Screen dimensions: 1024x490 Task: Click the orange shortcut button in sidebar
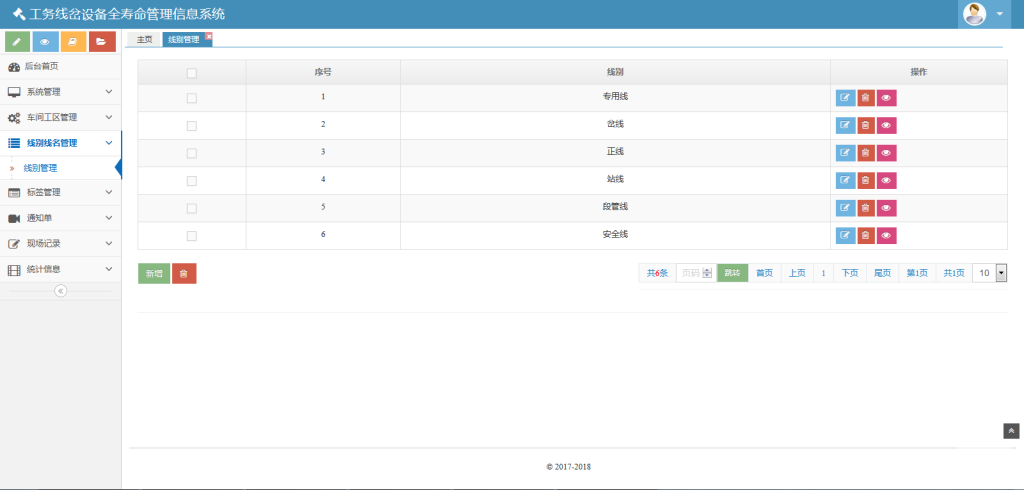[74, 41]
